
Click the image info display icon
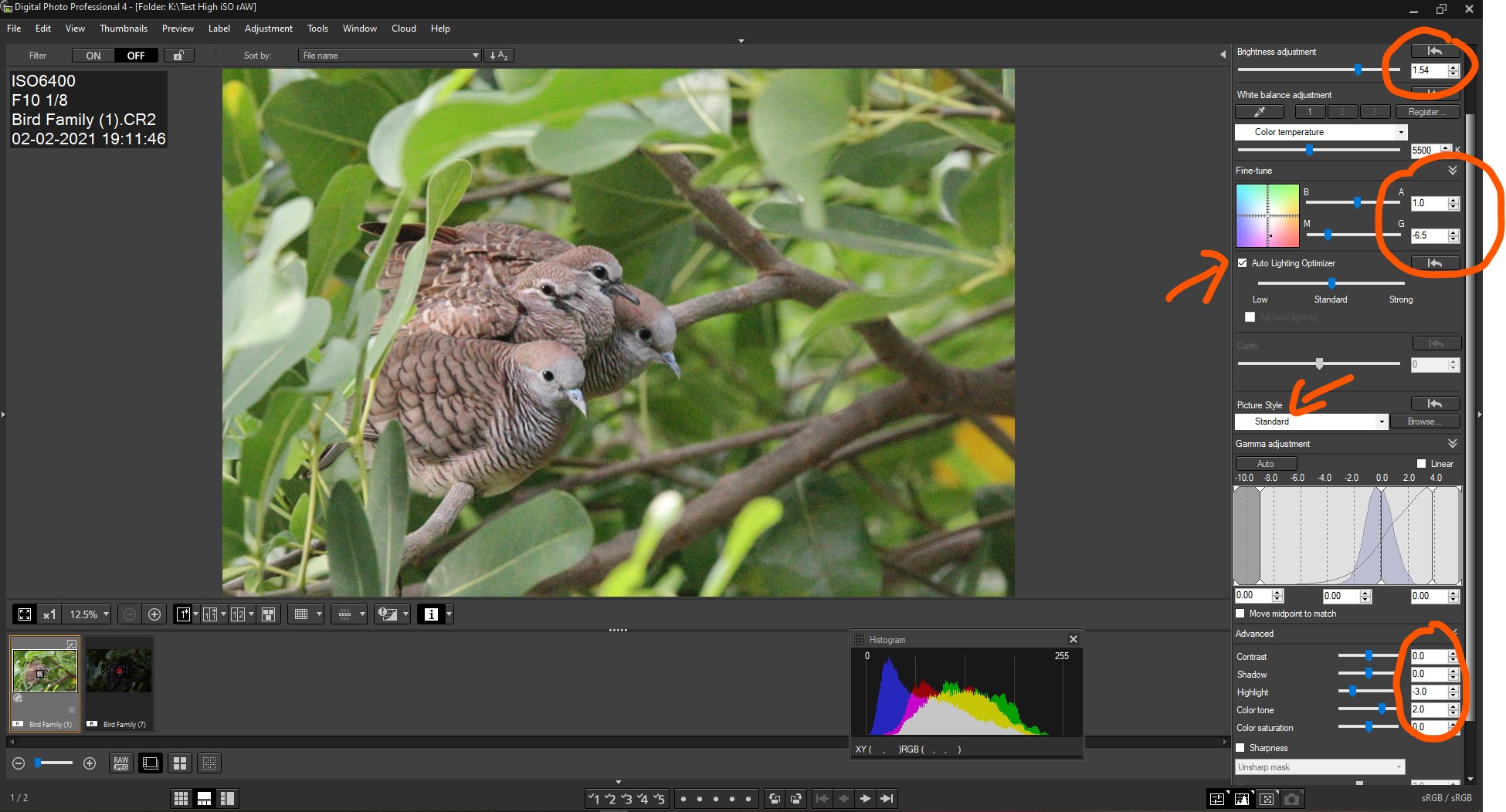pyautogui.click(x=430, y=614)
